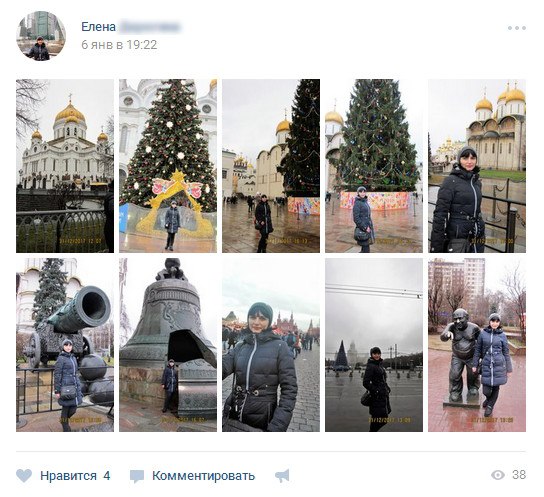The image size is (544, 497).
Task: Open photo of tree with colorful fence base
Action: tap(374, 166)
